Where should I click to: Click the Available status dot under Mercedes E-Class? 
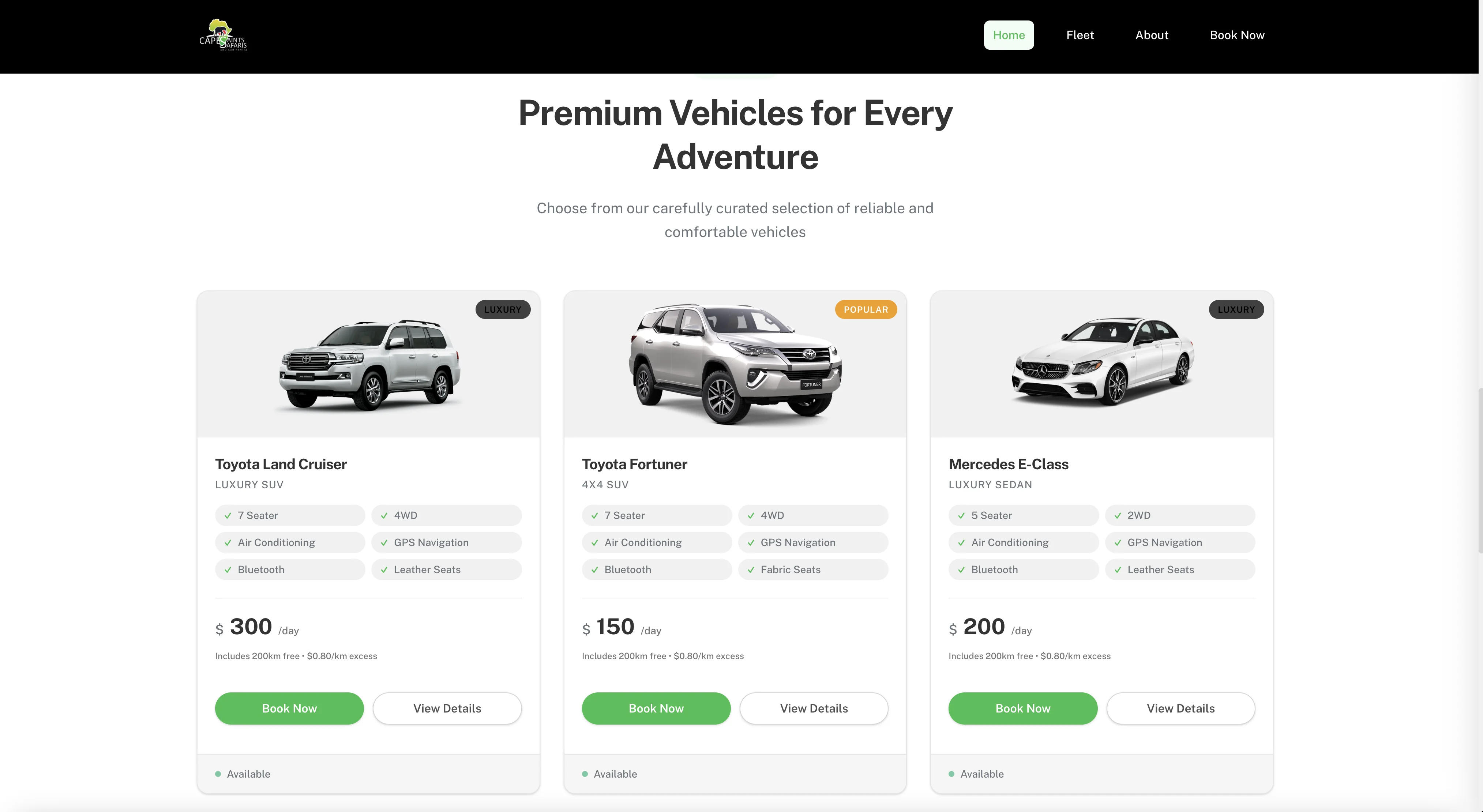click(951, 774)
